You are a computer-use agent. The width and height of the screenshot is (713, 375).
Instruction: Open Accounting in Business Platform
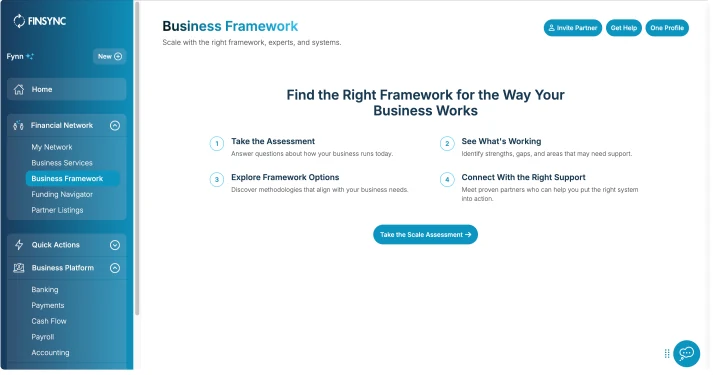point(50,353)
